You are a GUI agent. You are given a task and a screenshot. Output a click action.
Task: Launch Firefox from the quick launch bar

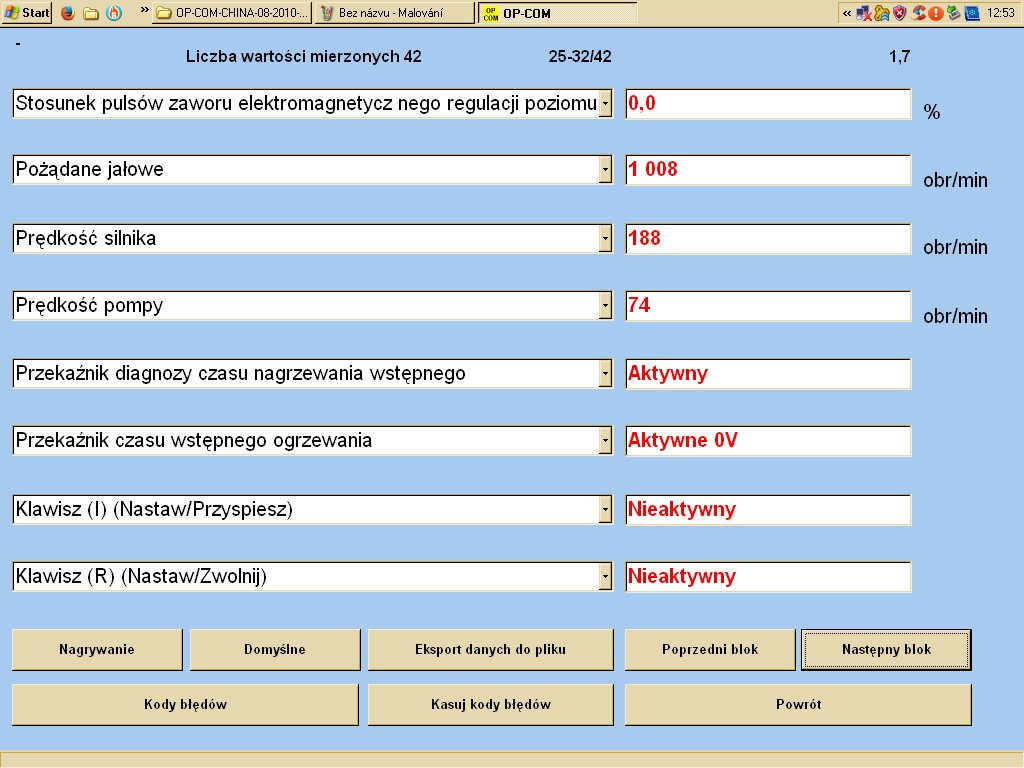click(x=68, y=13)
